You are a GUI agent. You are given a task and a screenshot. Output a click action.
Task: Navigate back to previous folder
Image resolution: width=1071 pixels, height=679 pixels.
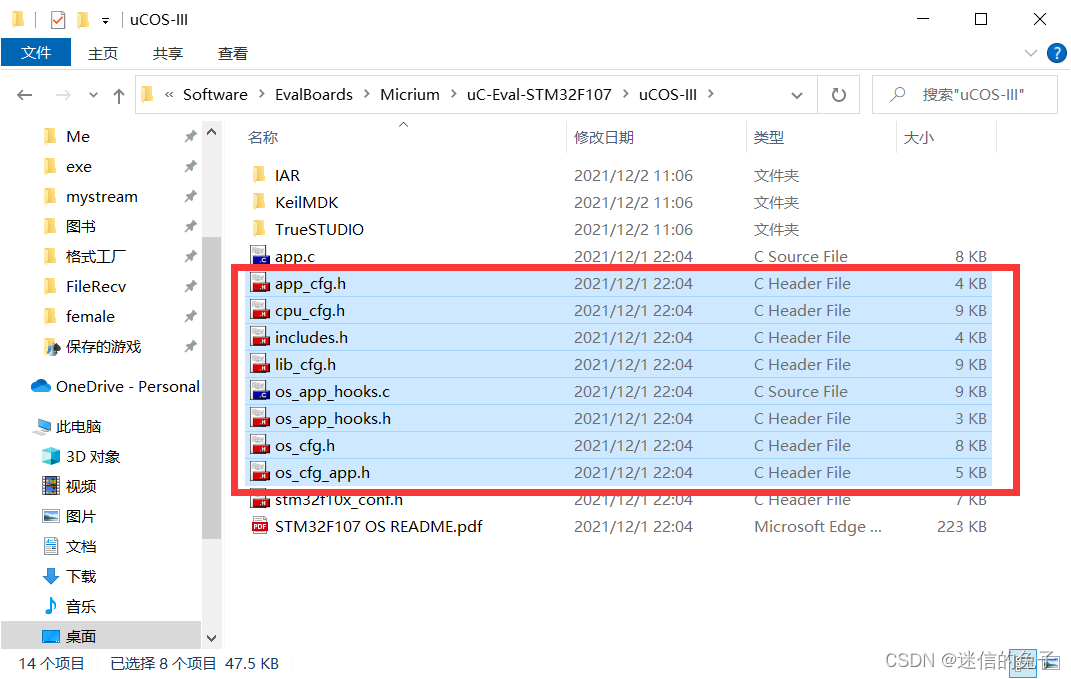coord(25,95)
